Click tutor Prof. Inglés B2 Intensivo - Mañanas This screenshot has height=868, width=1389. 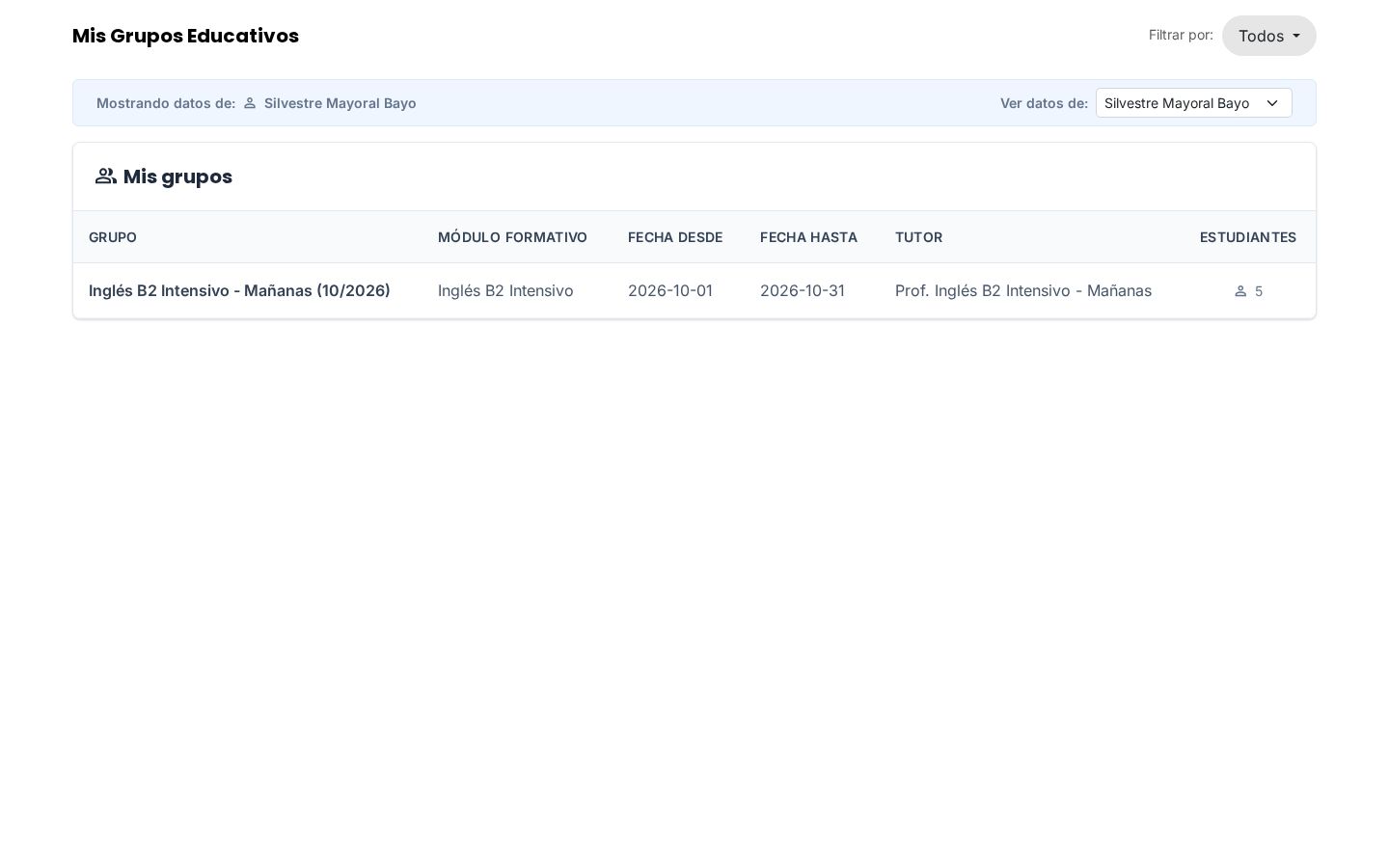pos(1023,290)
